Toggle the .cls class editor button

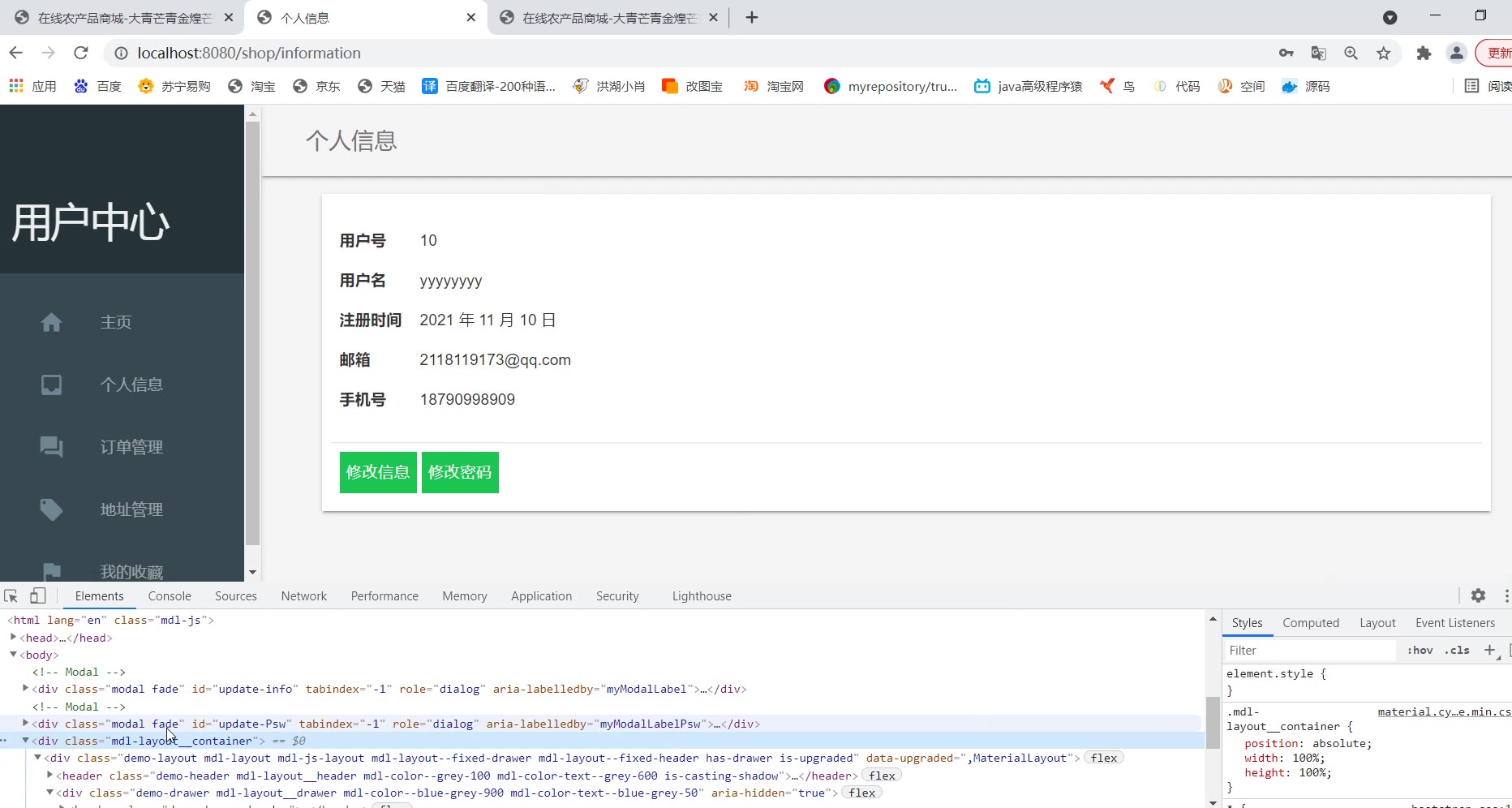coord(1457,651)
